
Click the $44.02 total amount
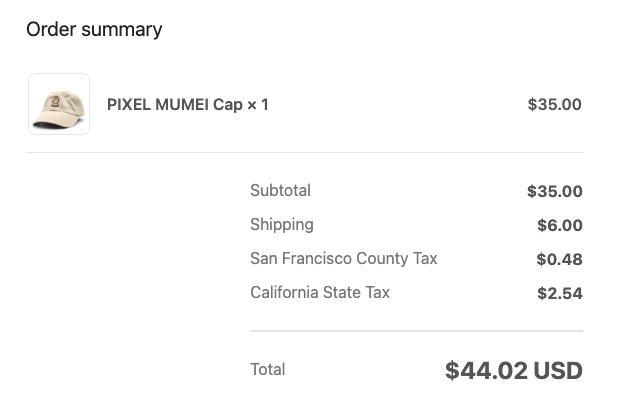click(486, 370)
